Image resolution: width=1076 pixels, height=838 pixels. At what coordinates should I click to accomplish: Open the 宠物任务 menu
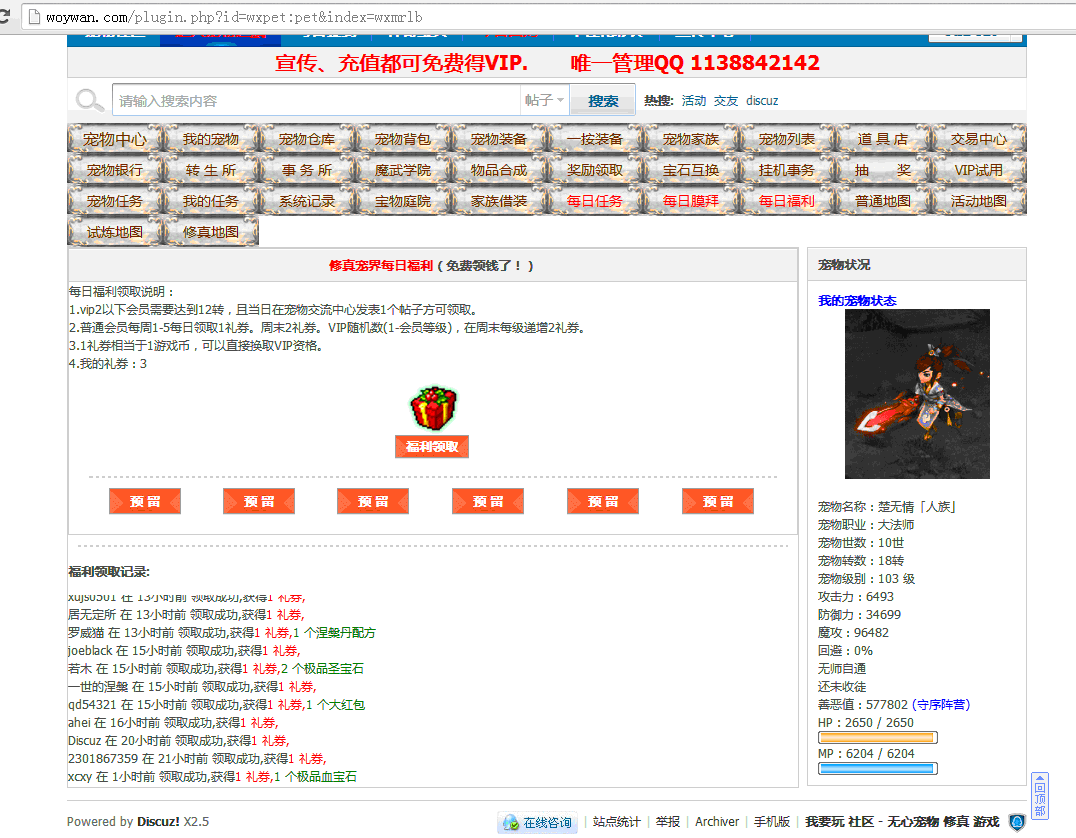(x=115, y=200)
